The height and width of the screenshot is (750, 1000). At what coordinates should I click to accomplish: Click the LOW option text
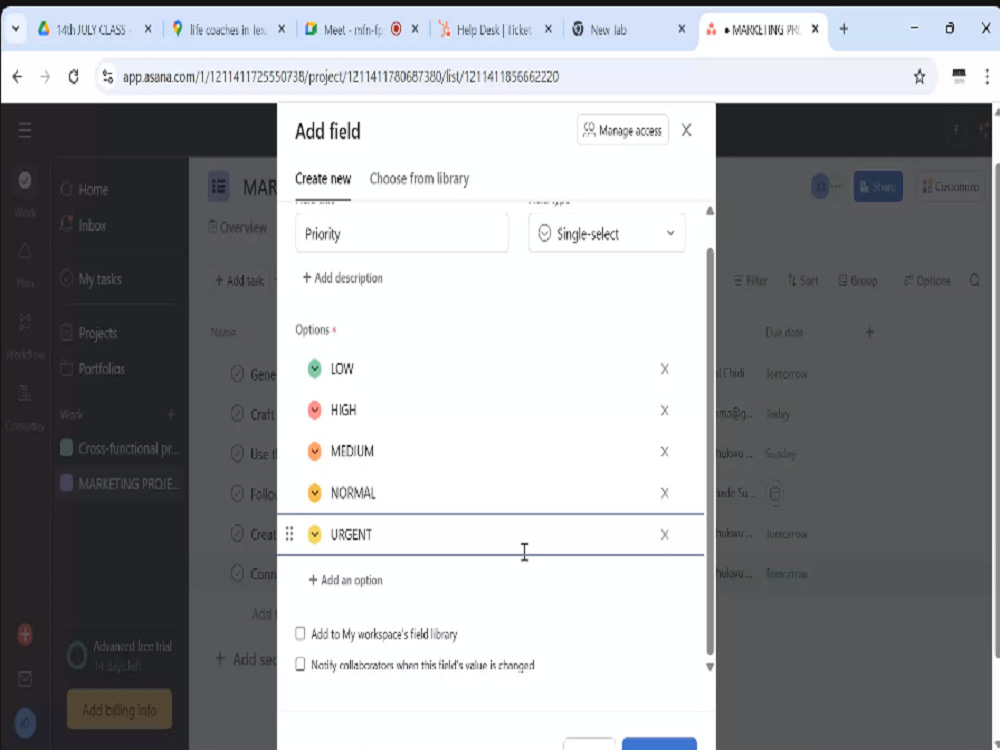(x=342, y=369)
